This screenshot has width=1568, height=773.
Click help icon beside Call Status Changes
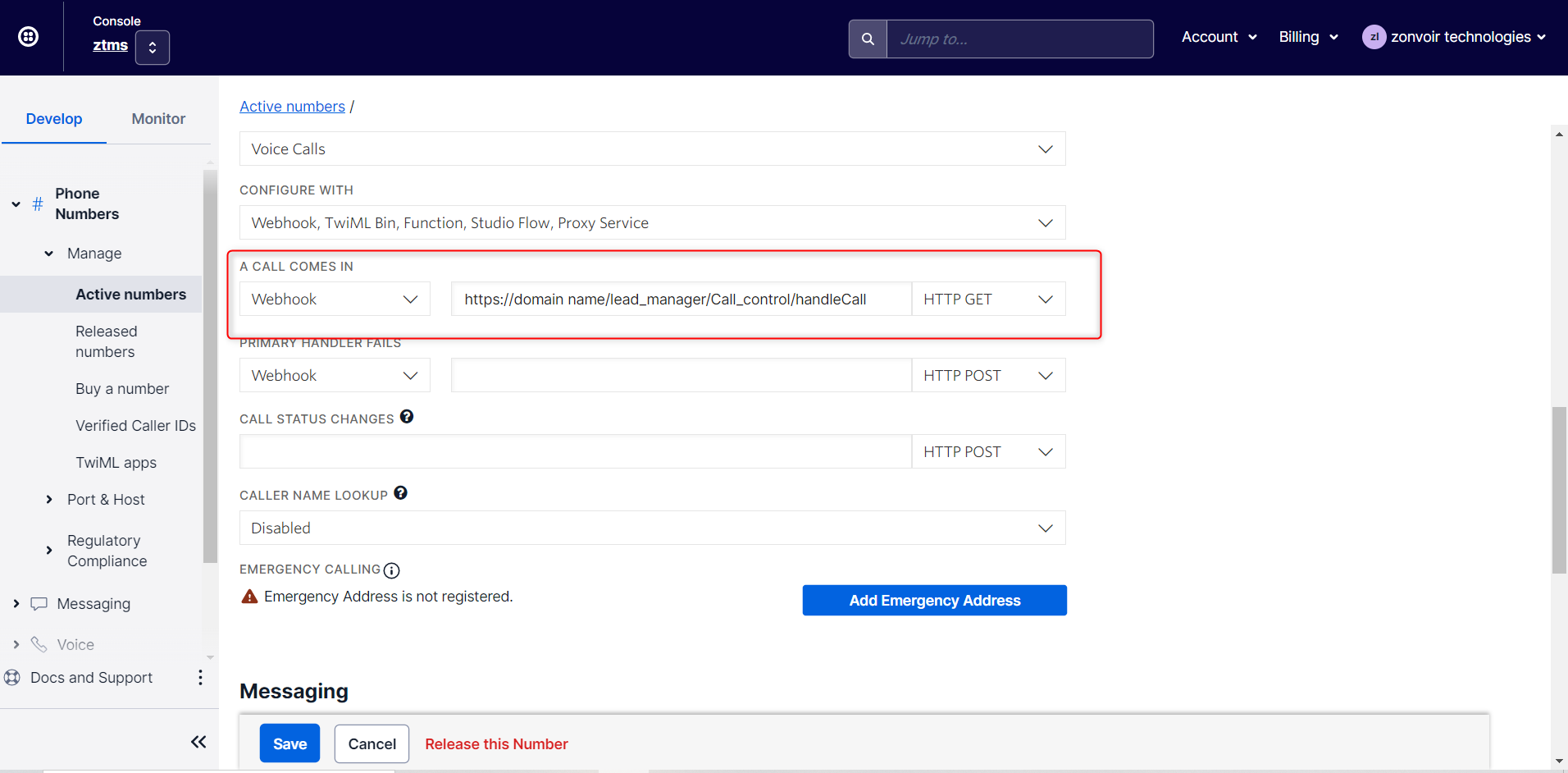[x=407, y=417]
